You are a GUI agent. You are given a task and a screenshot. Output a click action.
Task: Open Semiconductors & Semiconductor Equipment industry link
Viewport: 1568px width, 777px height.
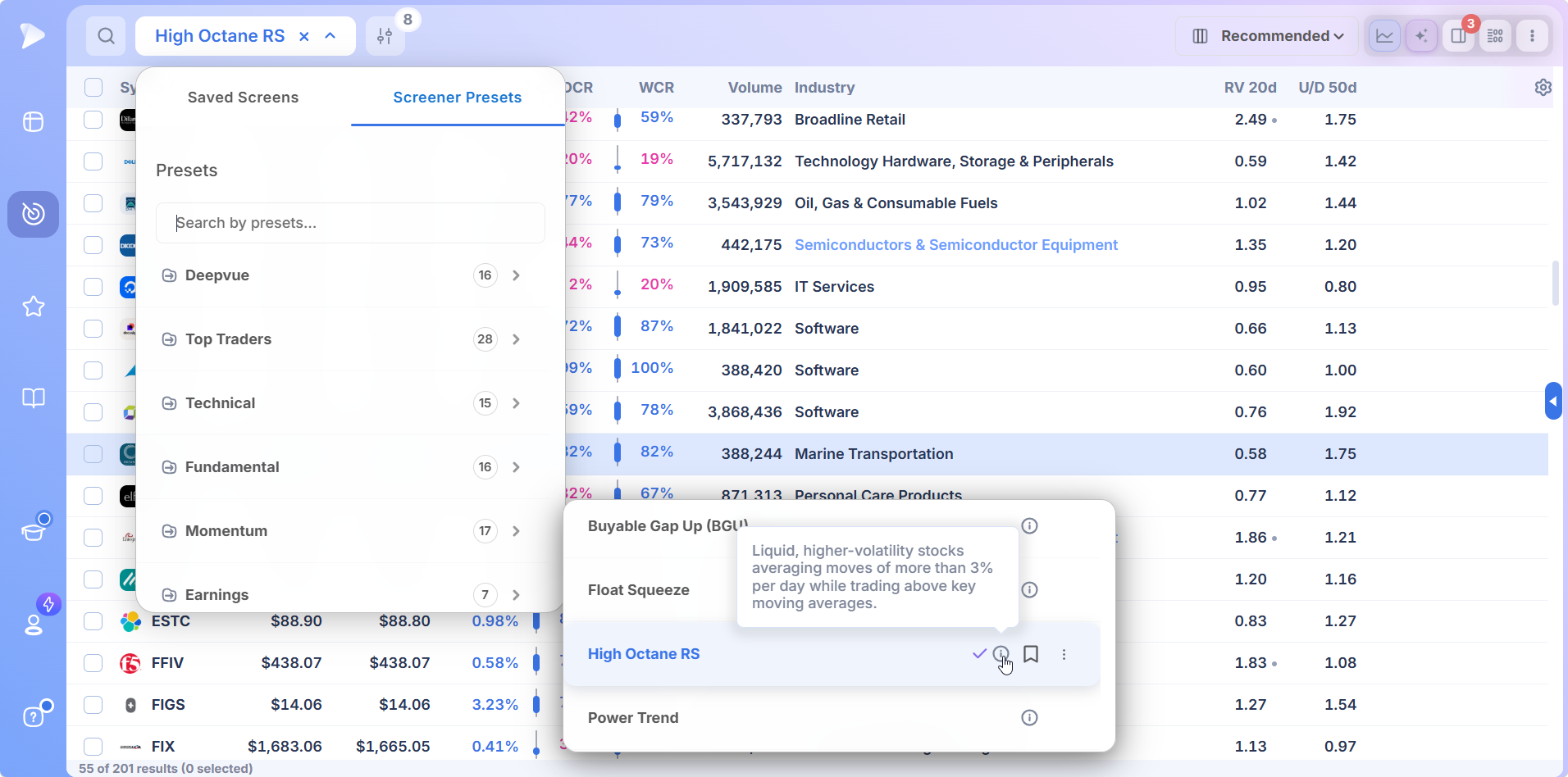click(x=956, y=245)
